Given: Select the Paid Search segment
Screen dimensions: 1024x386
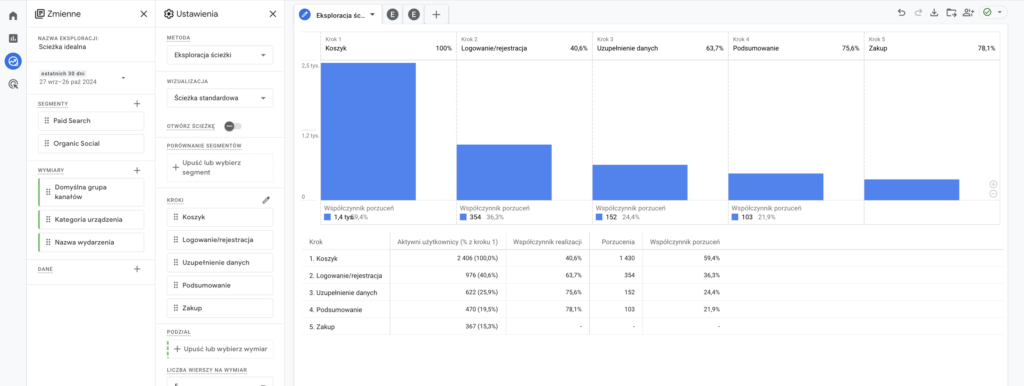Looking at the screenshot, I should coord(91,121).
